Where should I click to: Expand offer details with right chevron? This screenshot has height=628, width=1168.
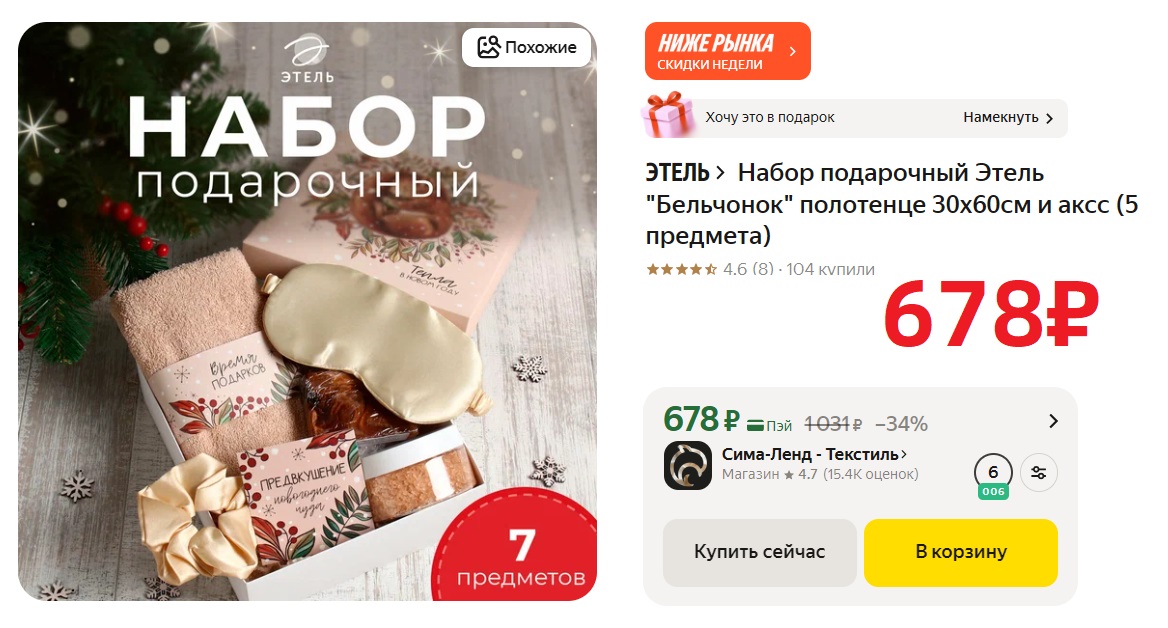pos(1053,421)
